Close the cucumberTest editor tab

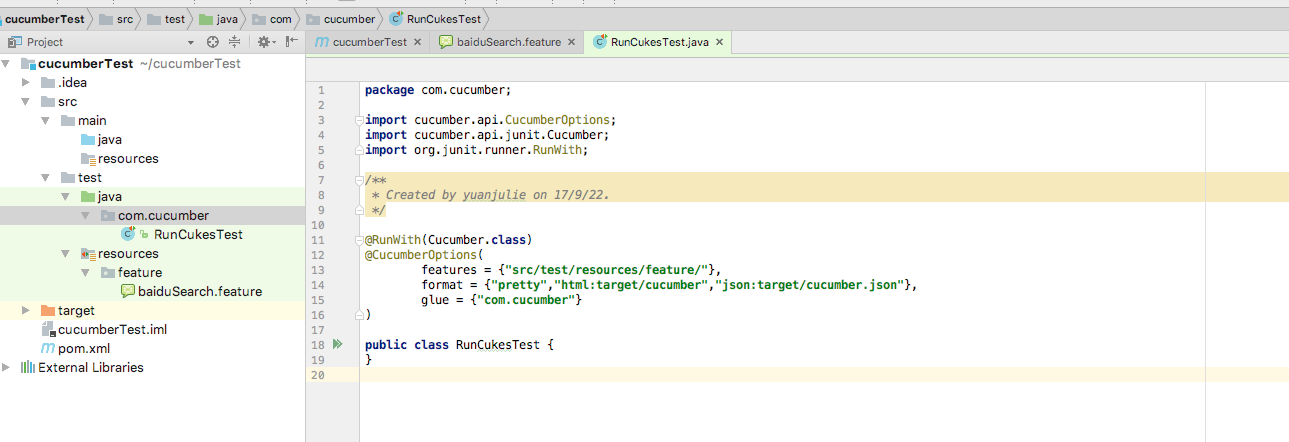(x=416, y=42)
